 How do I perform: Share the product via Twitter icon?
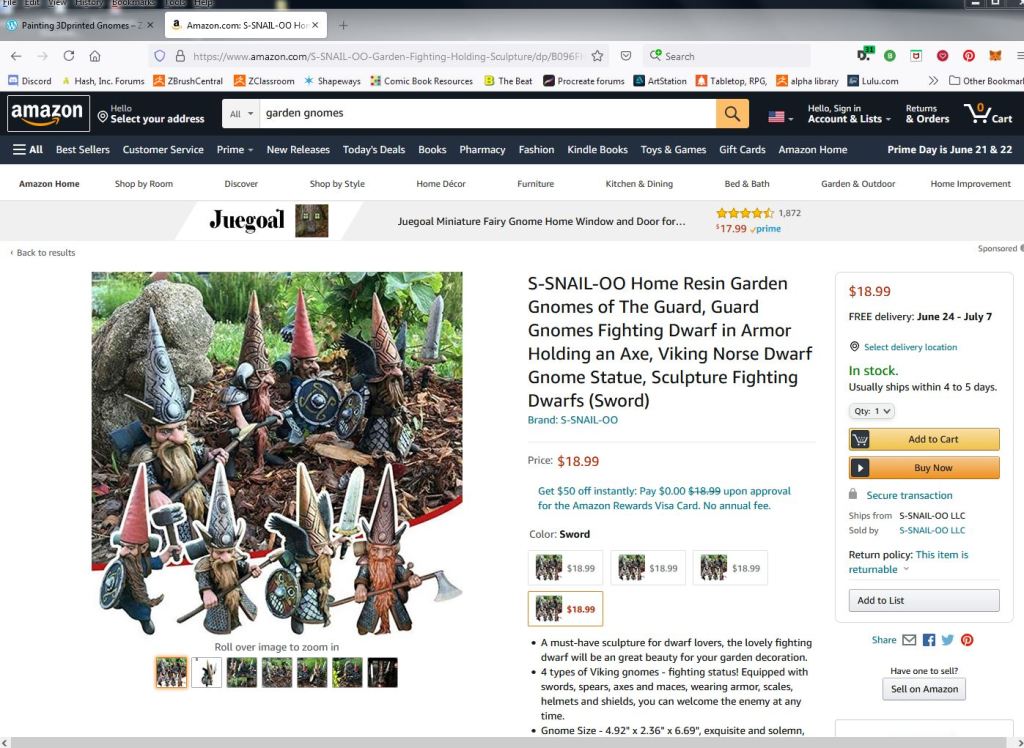coord(948,640)
